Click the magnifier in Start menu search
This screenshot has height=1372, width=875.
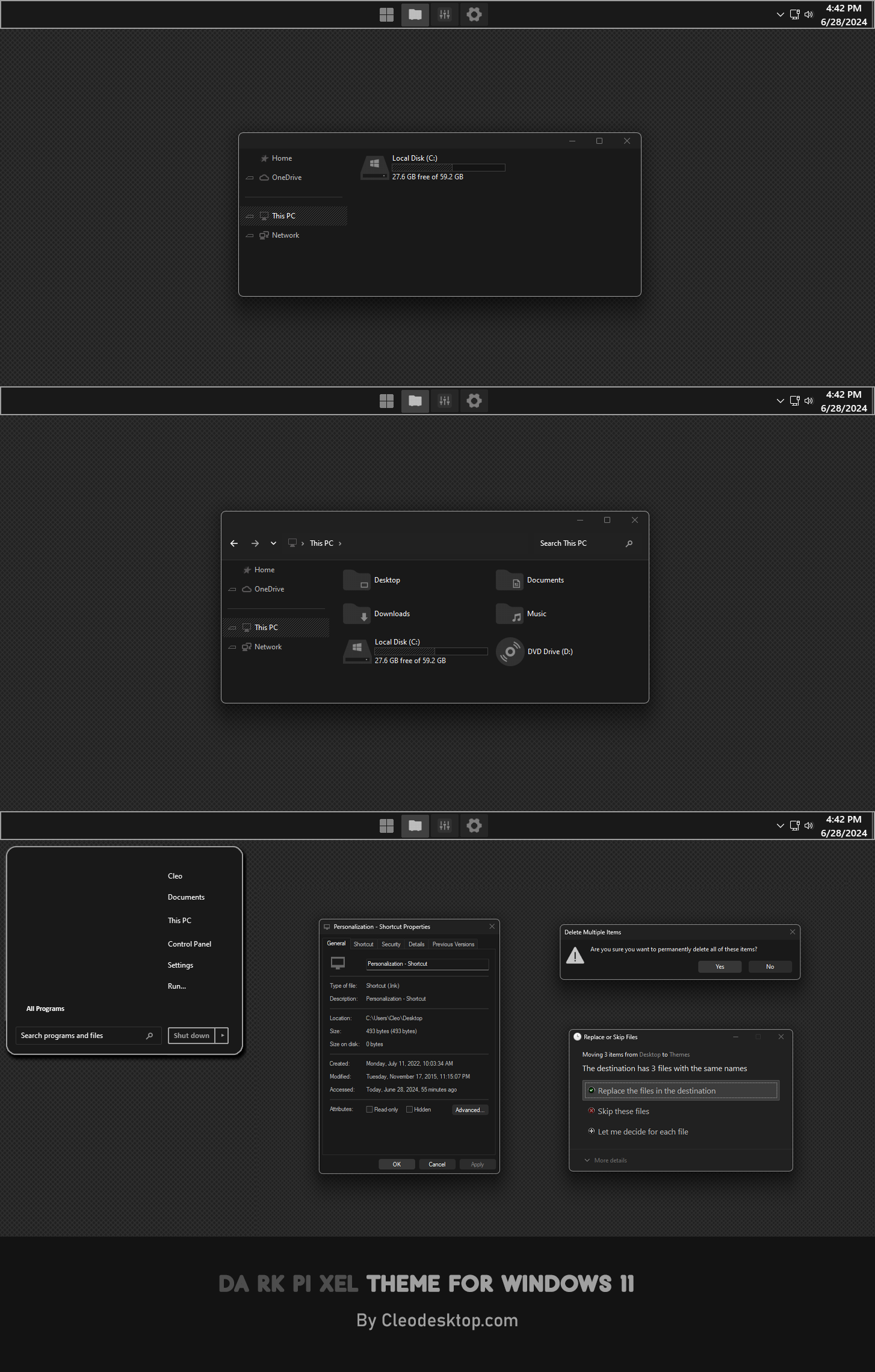tap(149, 1036)
